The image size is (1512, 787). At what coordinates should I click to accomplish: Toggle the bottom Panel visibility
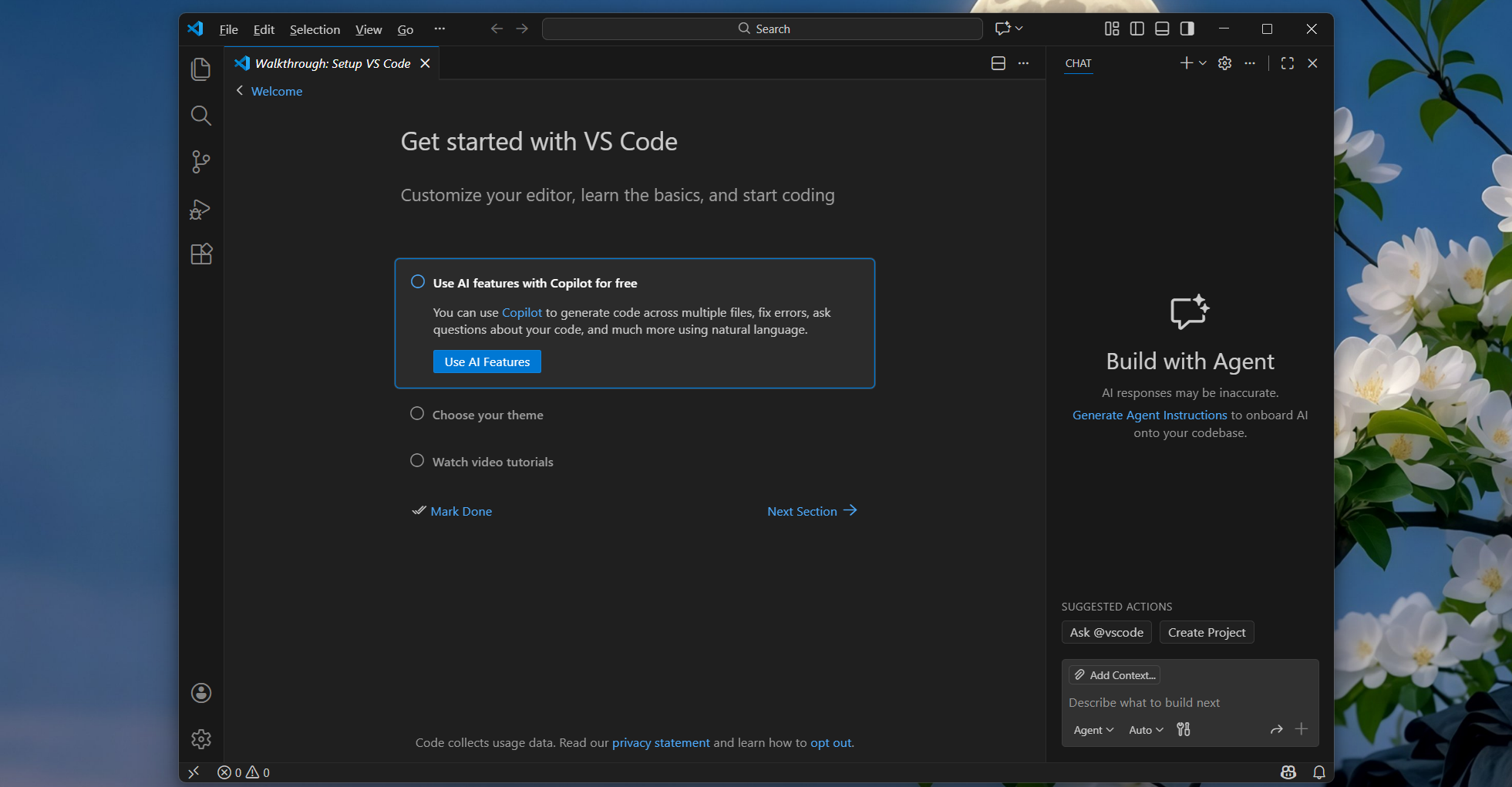pyautogui.click(x=1162, y=29)
